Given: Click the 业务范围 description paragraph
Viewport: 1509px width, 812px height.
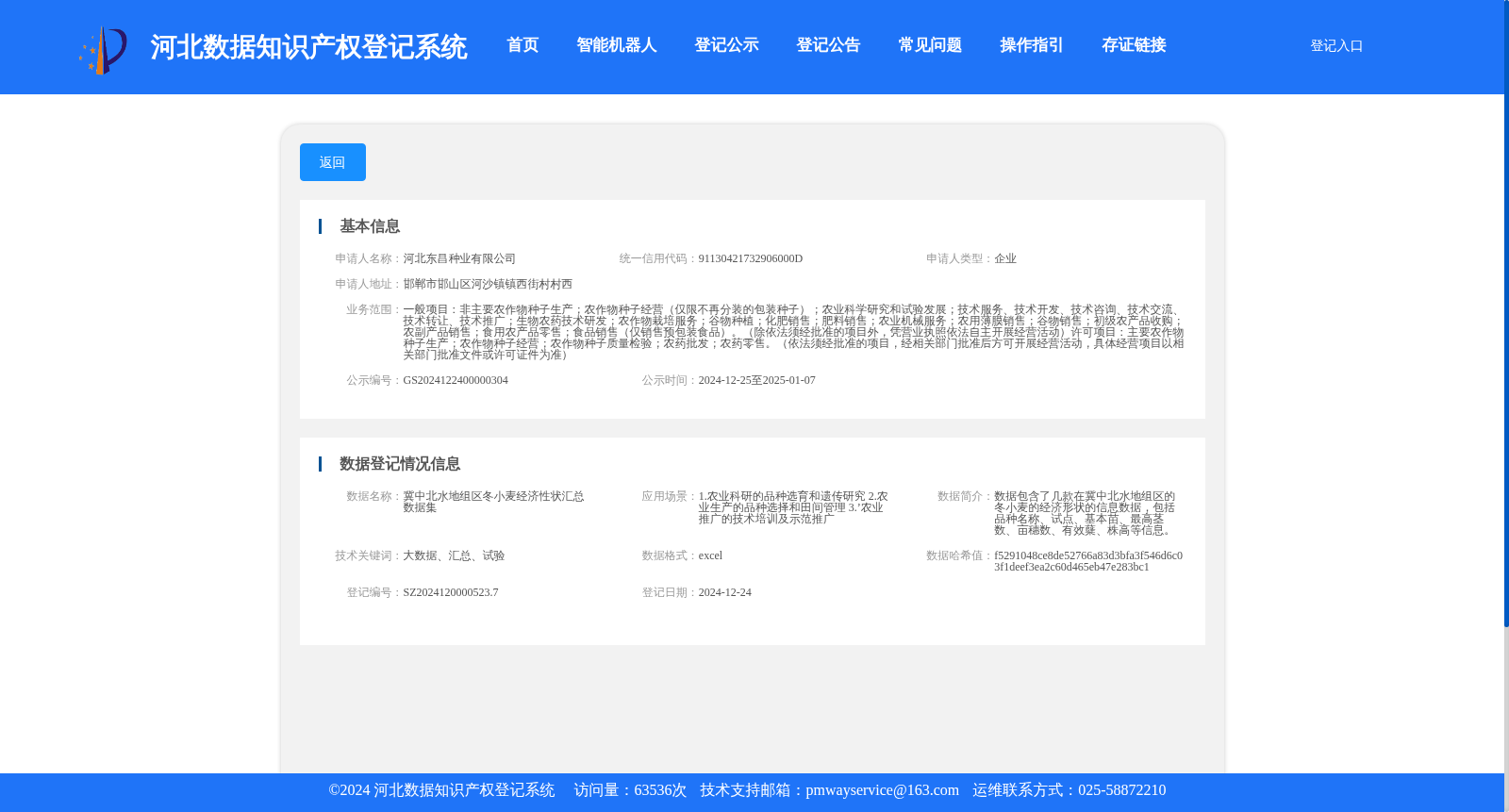Looking at the screenshot, I should pos(793,332).
